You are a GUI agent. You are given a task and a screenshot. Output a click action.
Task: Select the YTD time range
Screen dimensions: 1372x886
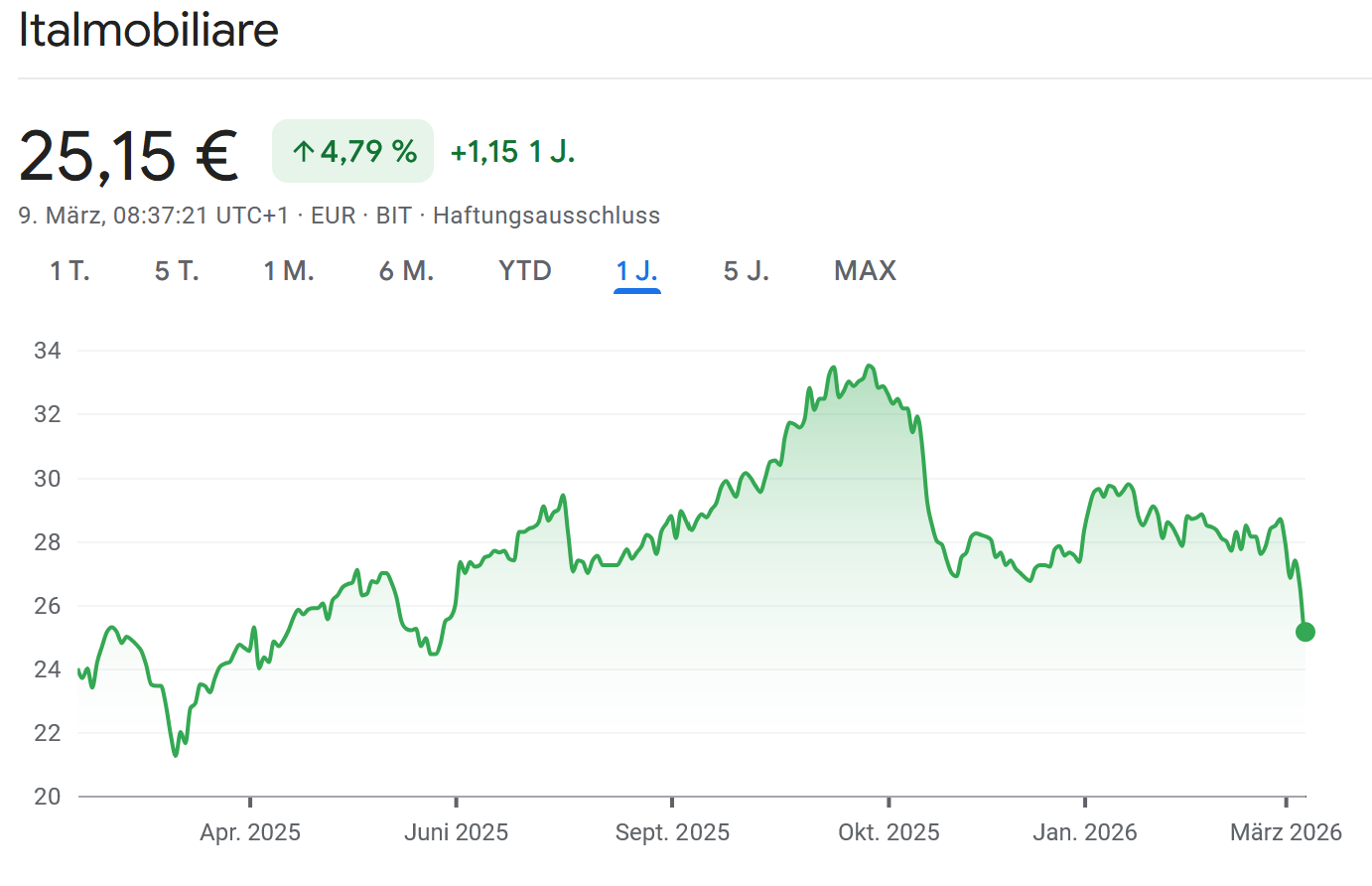click(524, 271)
